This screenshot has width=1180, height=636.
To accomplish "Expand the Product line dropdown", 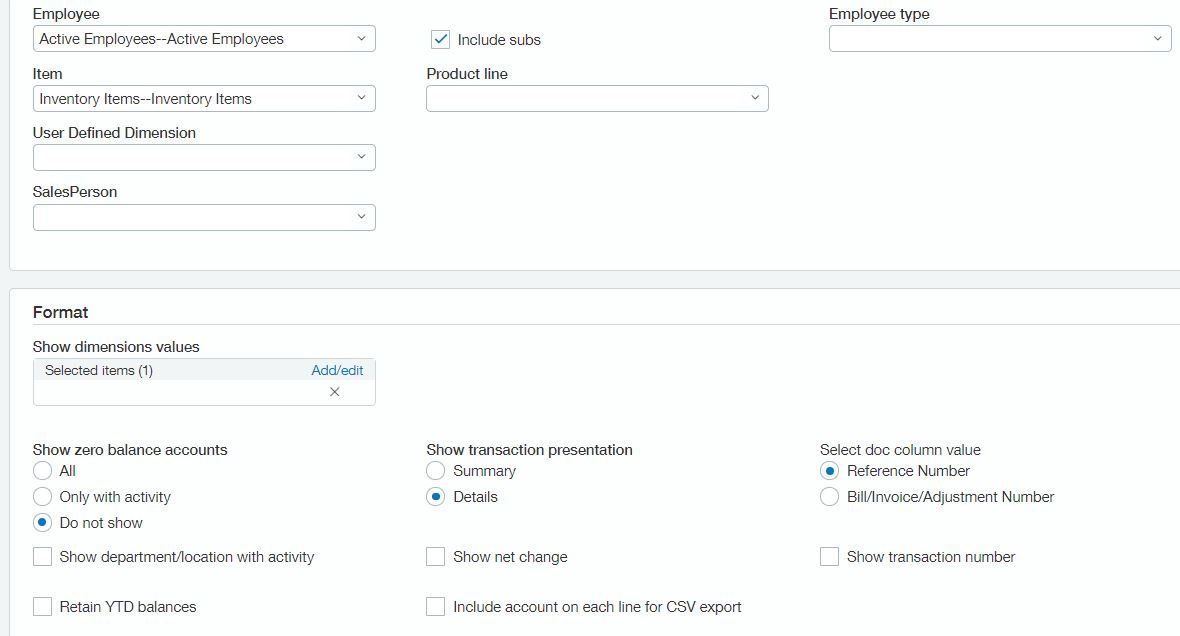I will [598, 99].
